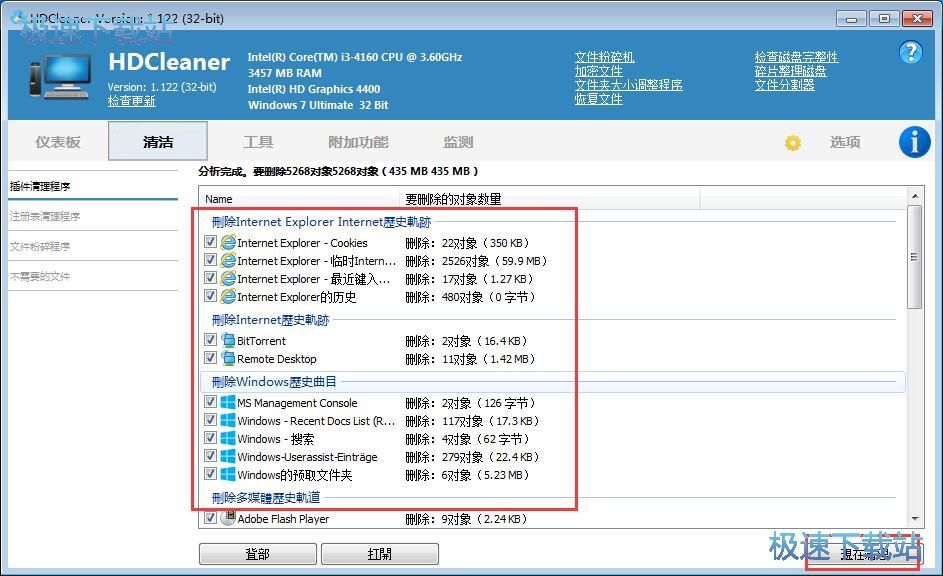Uncheck the Windows的预取文件夹 checkbox

click(x=210, y=474)
